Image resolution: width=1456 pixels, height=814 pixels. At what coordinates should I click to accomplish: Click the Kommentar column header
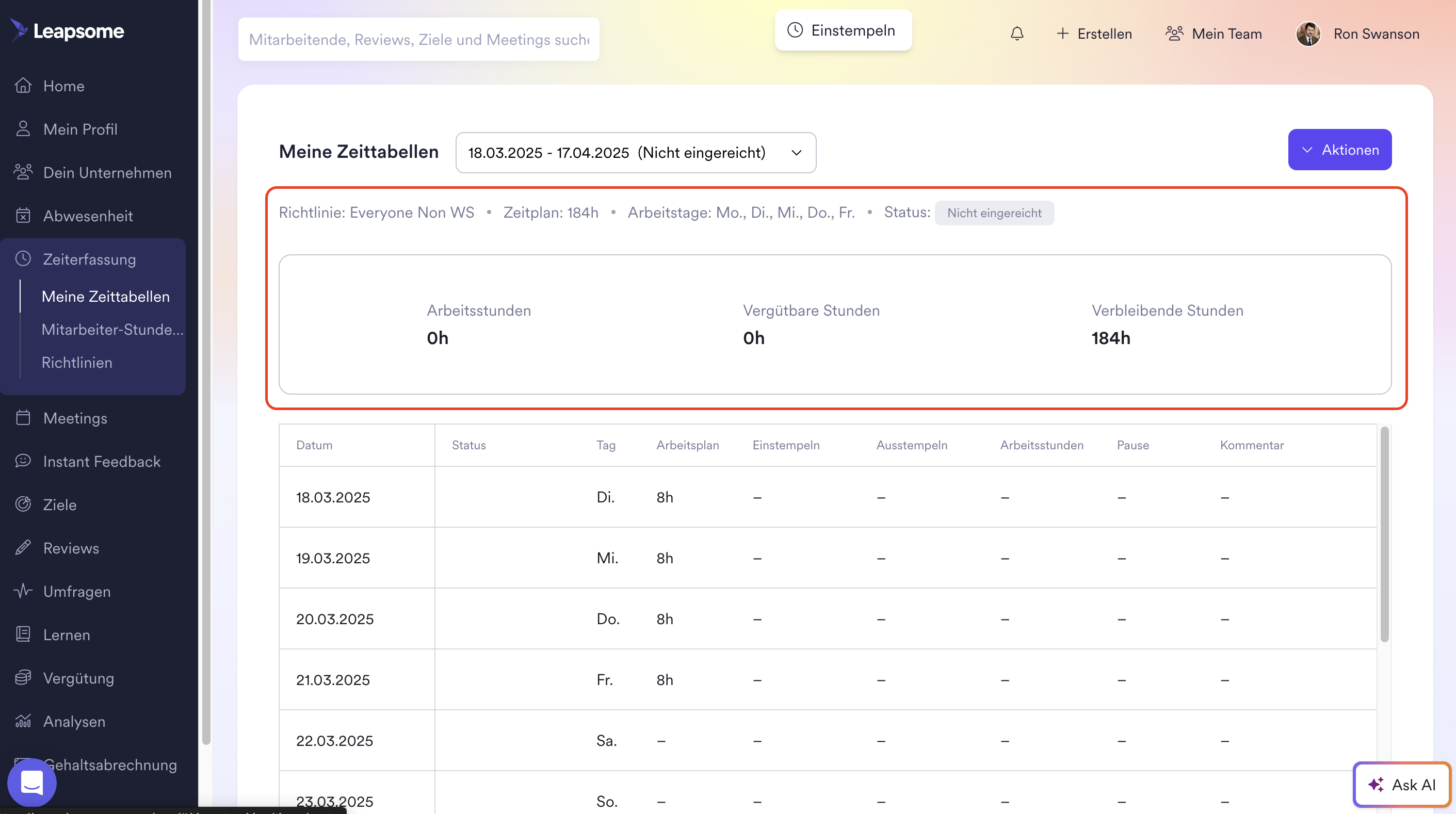1252,445
